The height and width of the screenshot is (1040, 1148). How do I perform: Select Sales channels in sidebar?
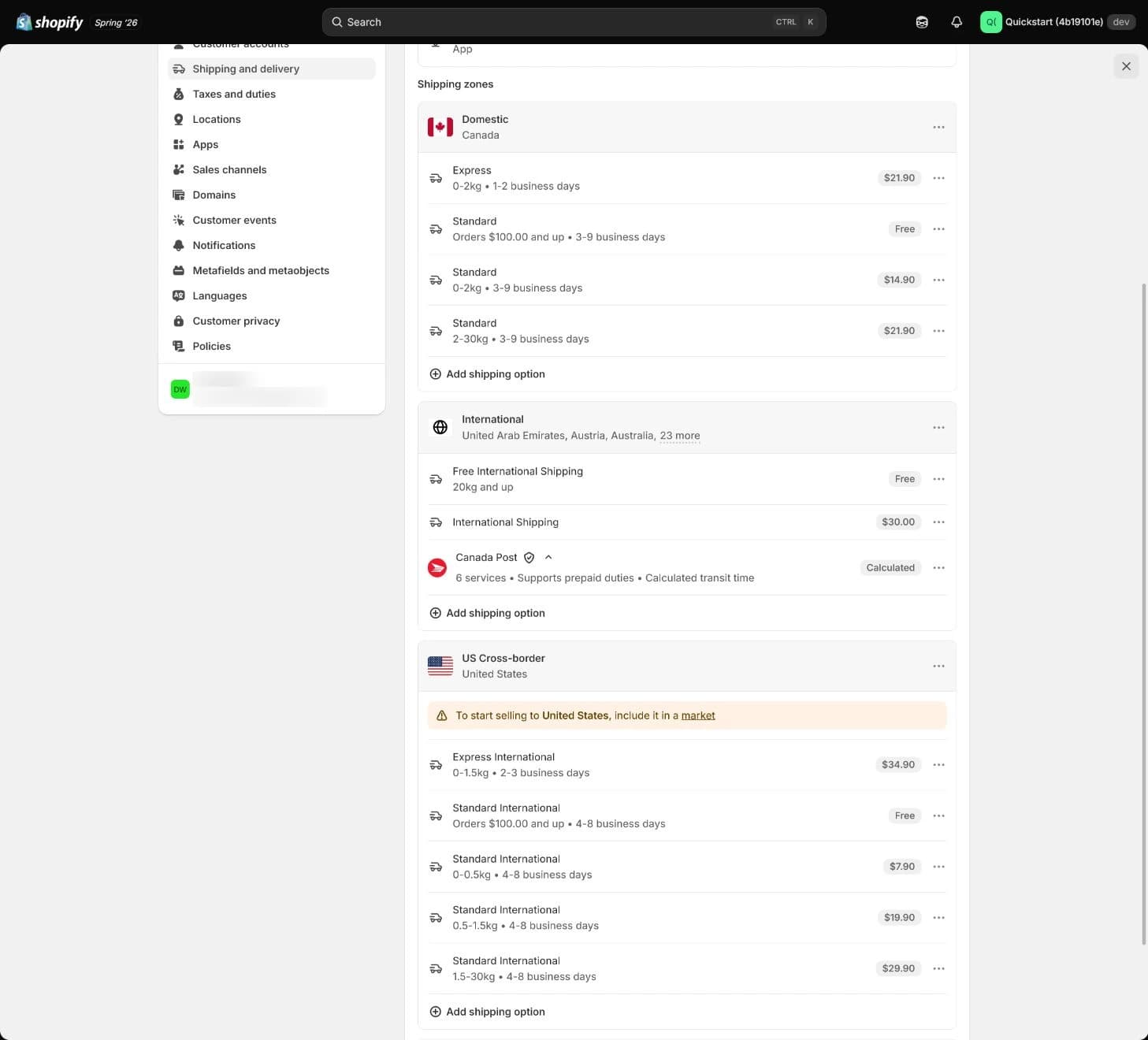coord(271,169)
